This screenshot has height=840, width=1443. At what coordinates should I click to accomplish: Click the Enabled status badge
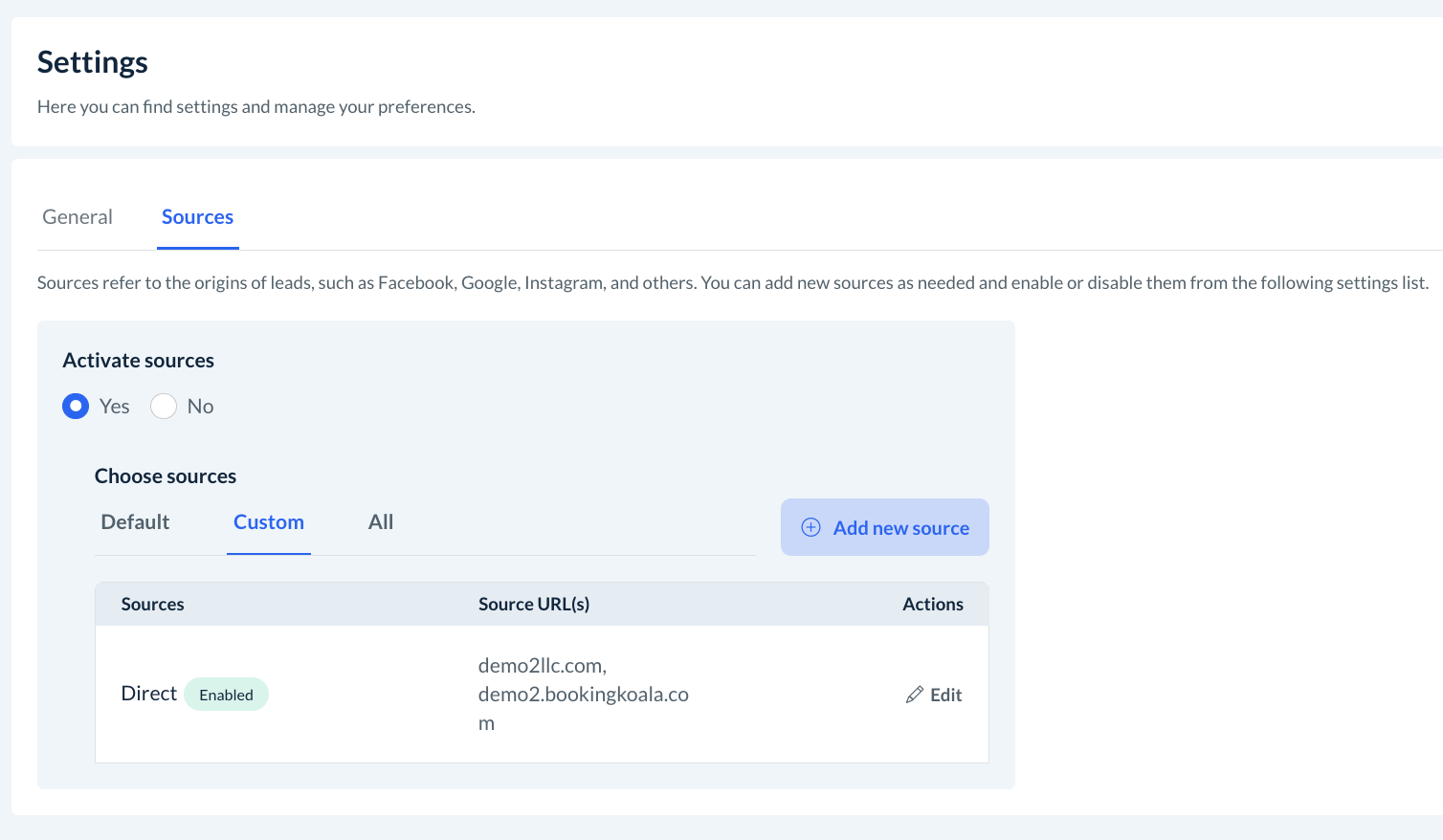[226, 695]
